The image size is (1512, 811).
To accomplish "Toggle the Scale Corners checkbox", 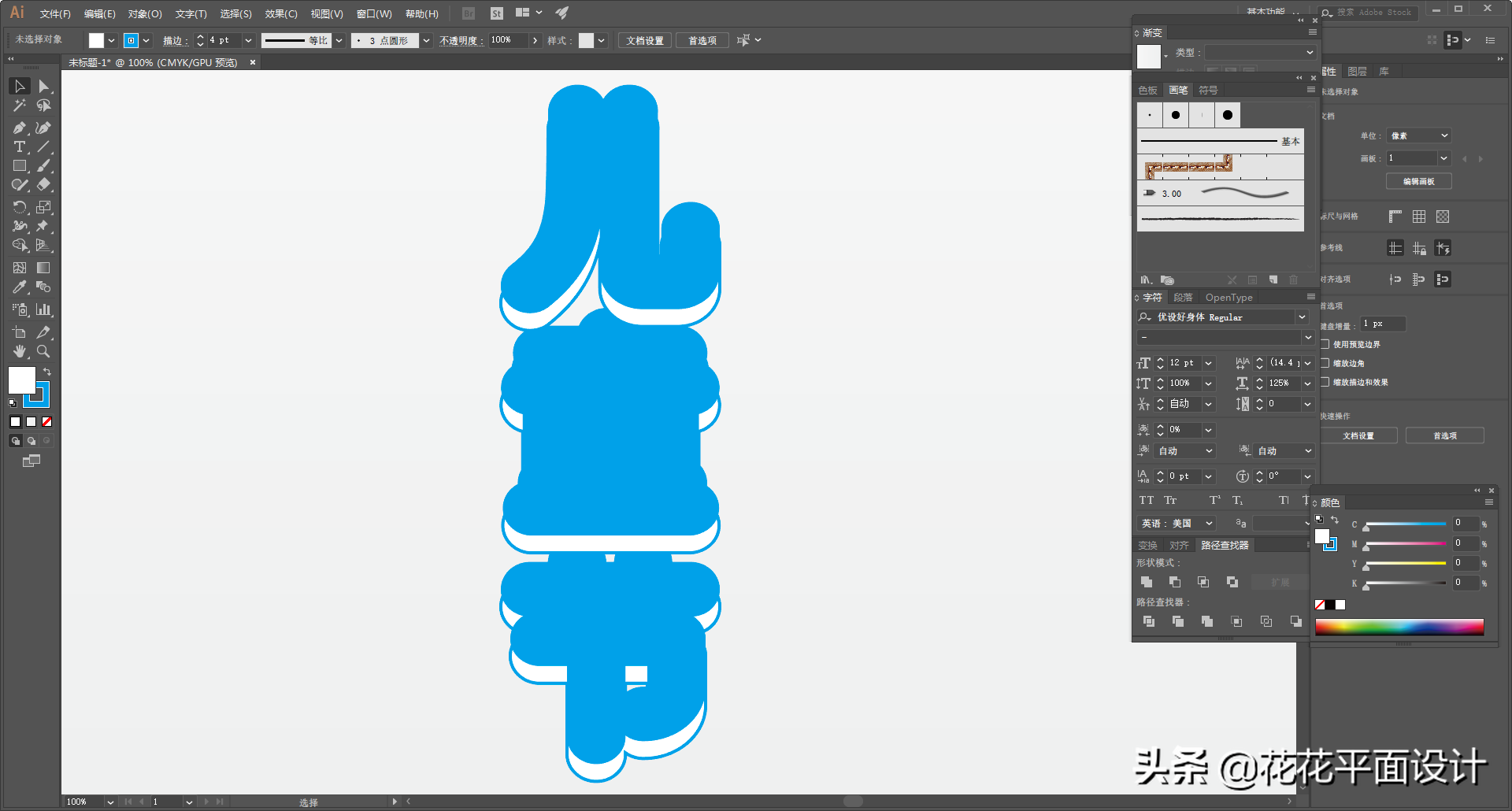I will (1325, 363).
